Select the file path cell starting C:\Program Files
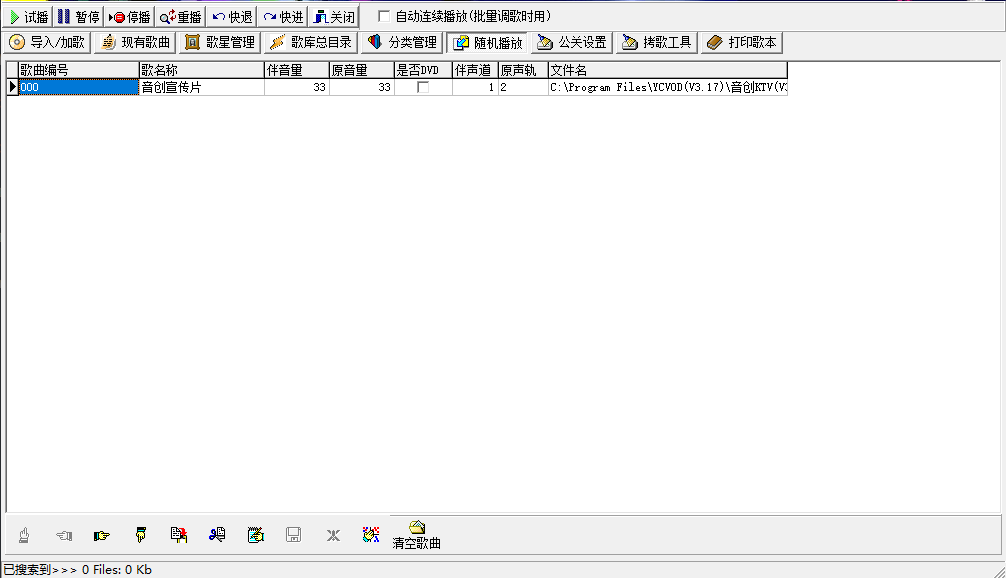Image resolution: width=1006 pixels, height=578 pixels. tap(668, 87)
